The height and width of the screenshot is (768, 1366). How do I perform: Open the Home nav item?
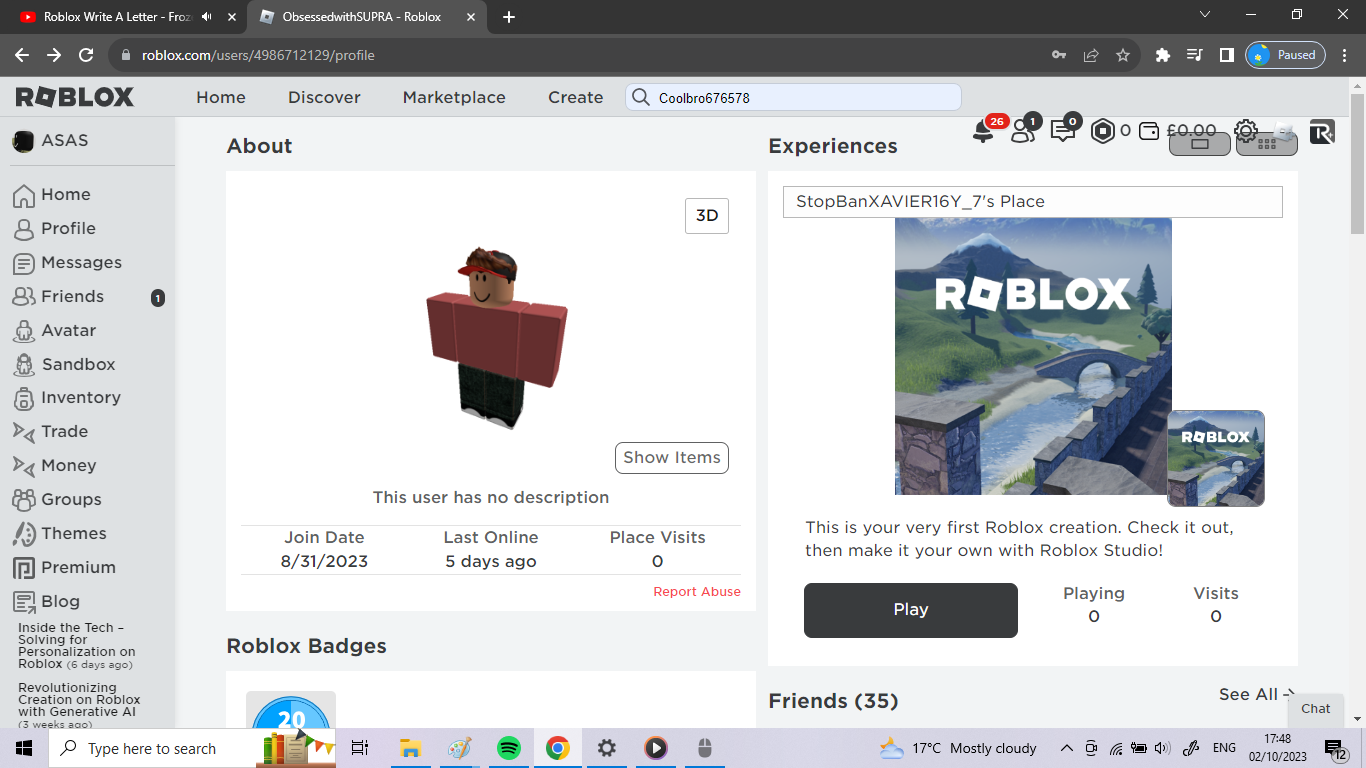(221, 97)
